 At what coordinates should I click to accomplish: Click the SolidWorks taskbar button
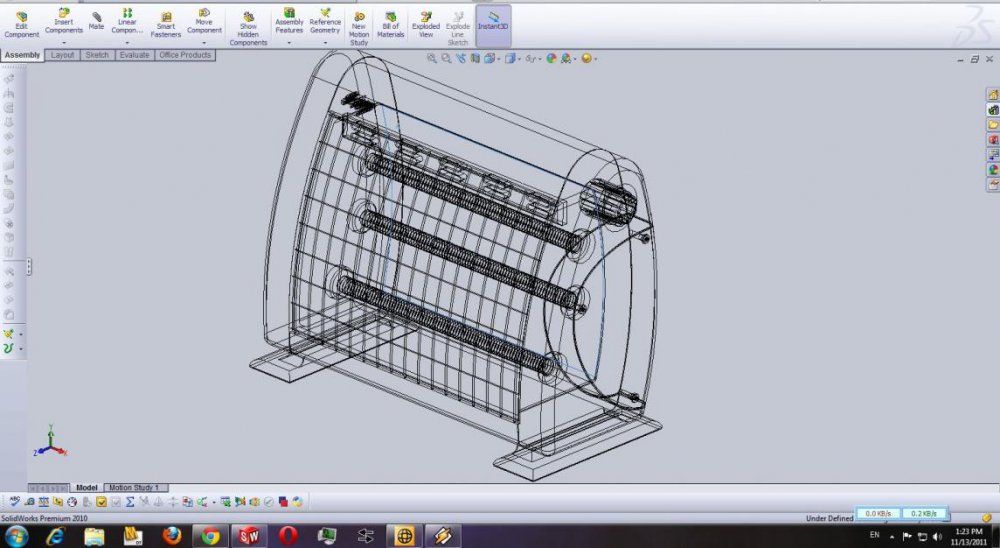pos(249,536)
